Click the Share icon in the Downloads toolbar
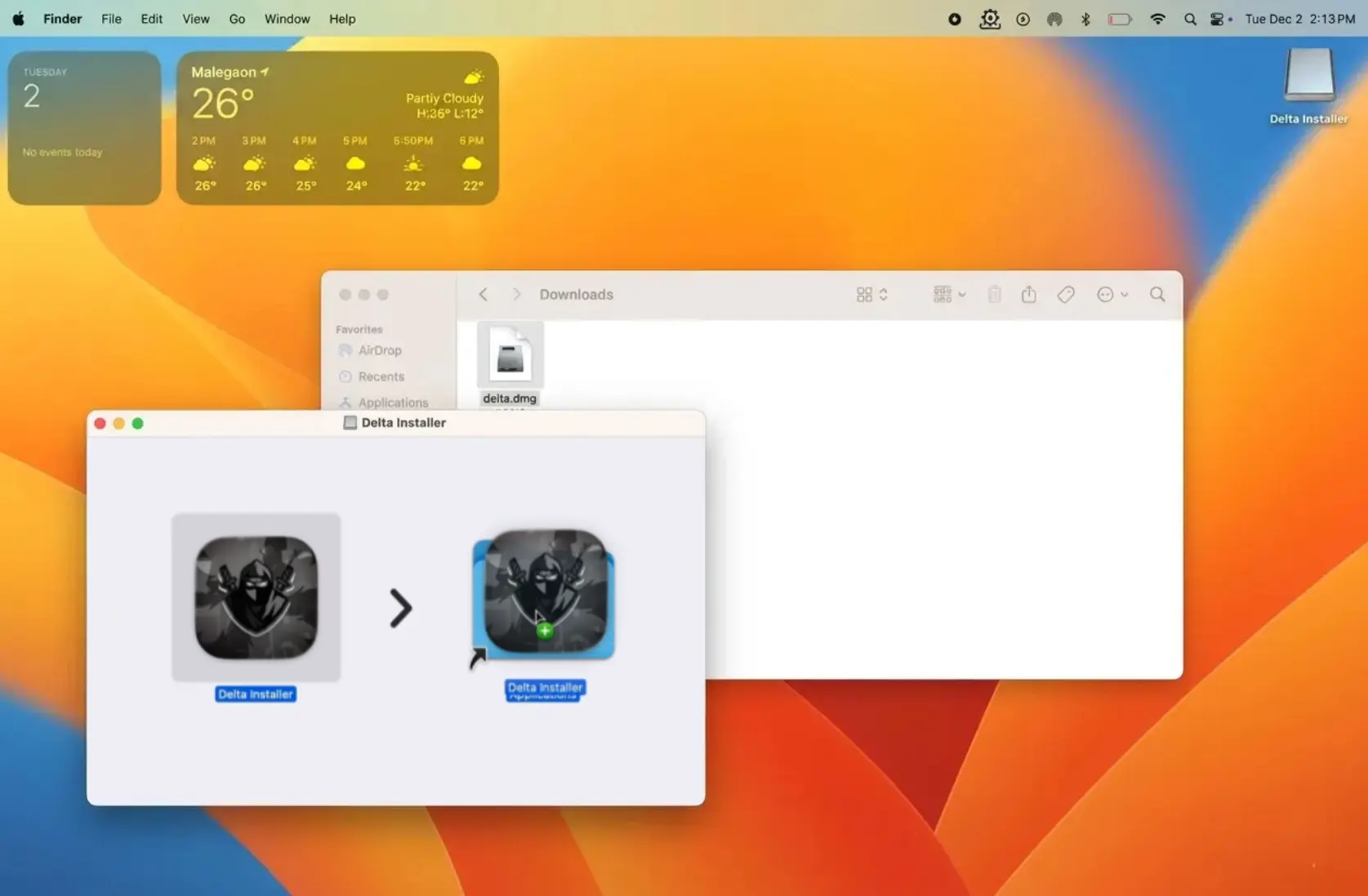The image size is (1368, 896). click(x=1028, y=294)
